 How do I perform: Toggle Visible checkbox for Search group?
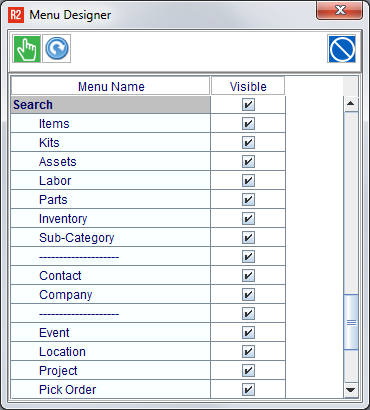(x=248, y=104)
